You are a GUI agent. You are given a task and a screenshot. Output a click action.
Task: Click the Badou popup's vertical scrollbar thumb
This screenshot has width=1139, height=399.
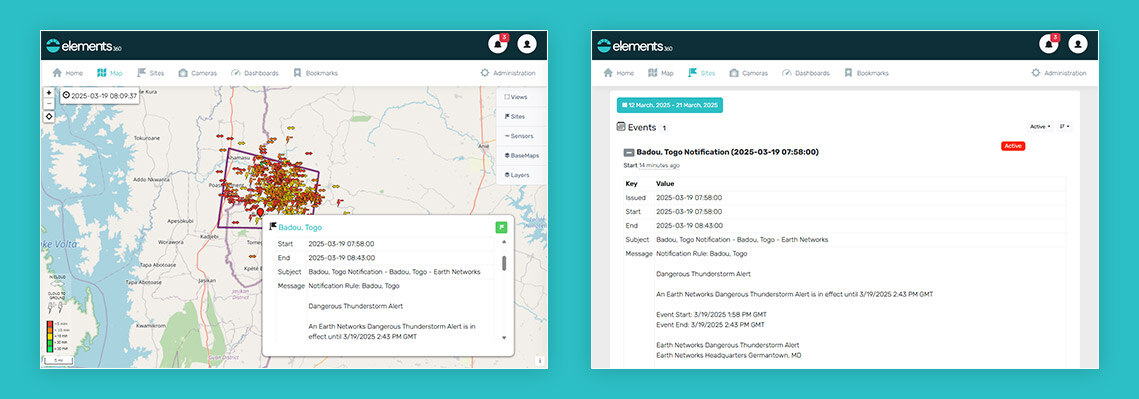coord(504,263)
